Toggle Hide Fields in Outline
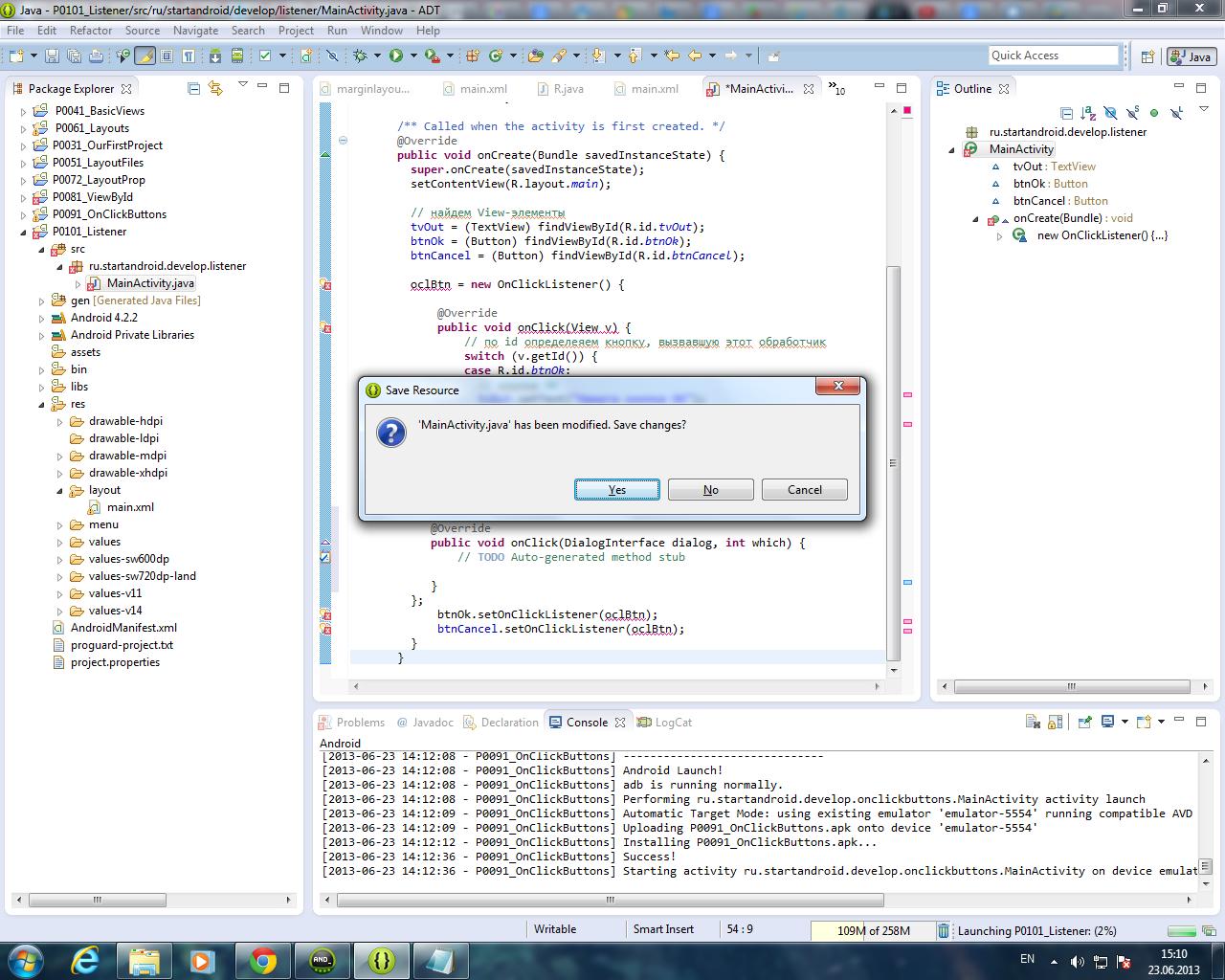This screenshot has width=1225, height=980. point(1110,113)
